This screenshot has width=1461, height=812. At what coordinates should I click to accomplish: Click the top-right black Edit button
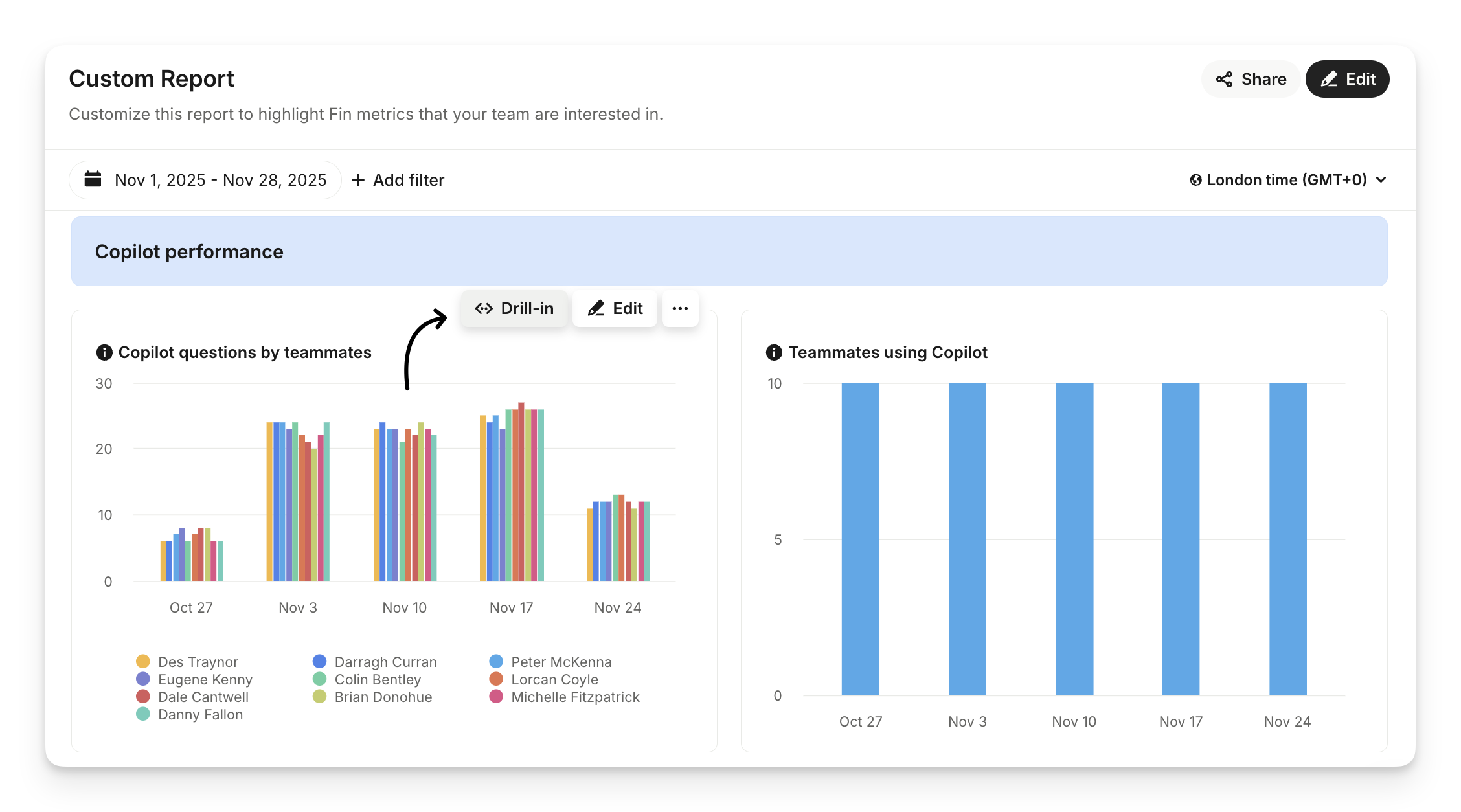point(1347,79)
